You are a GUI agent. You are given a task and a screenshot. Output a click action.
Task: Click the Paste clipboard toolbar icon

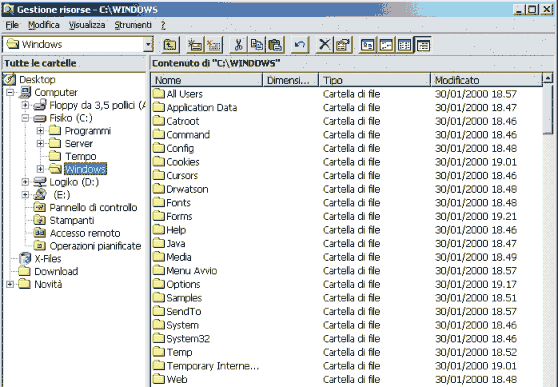(275, 45)
